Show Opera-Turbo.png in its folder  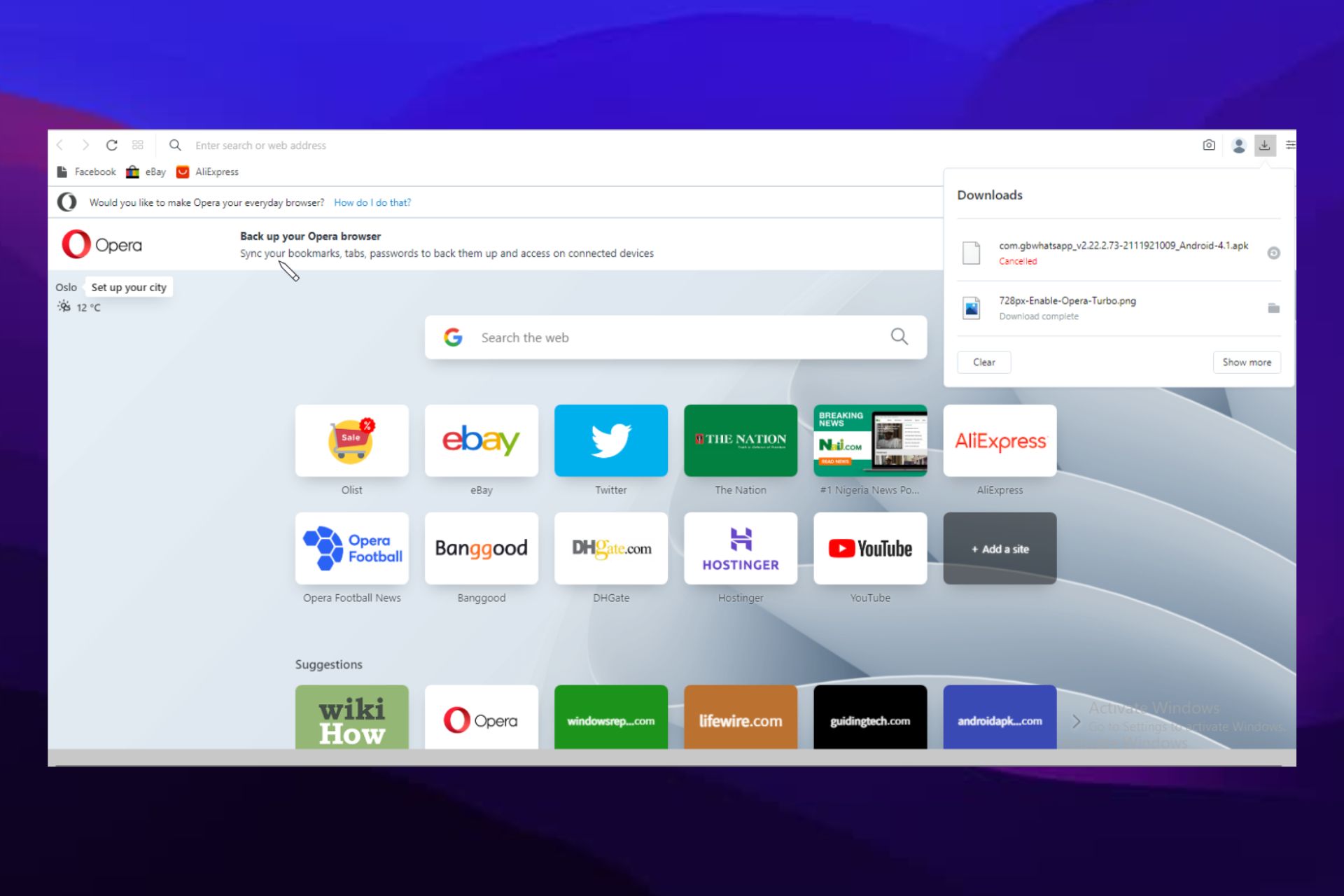[1274, 308]
